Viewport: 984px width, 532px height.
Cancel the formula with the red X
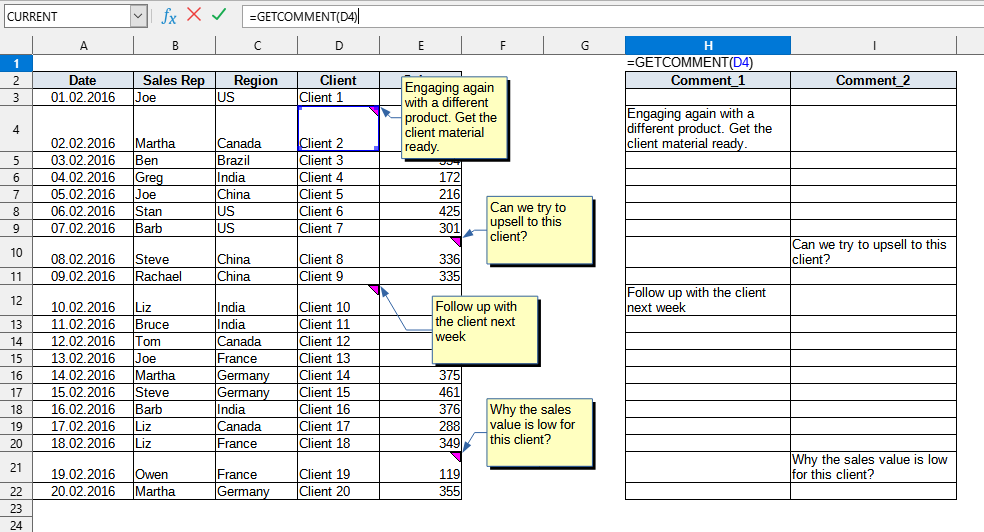tap(194, 16)
